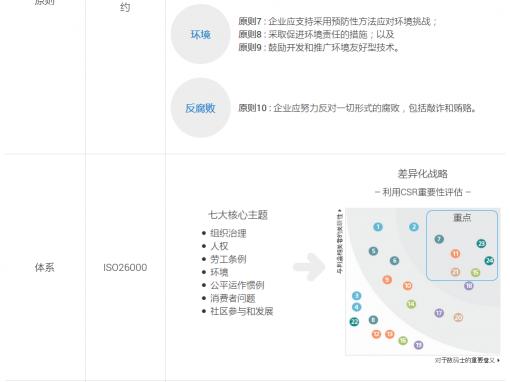This screenshot has height=382, width=510.
Task: Click the 公平运作惯例 list item
Action: 237,285
